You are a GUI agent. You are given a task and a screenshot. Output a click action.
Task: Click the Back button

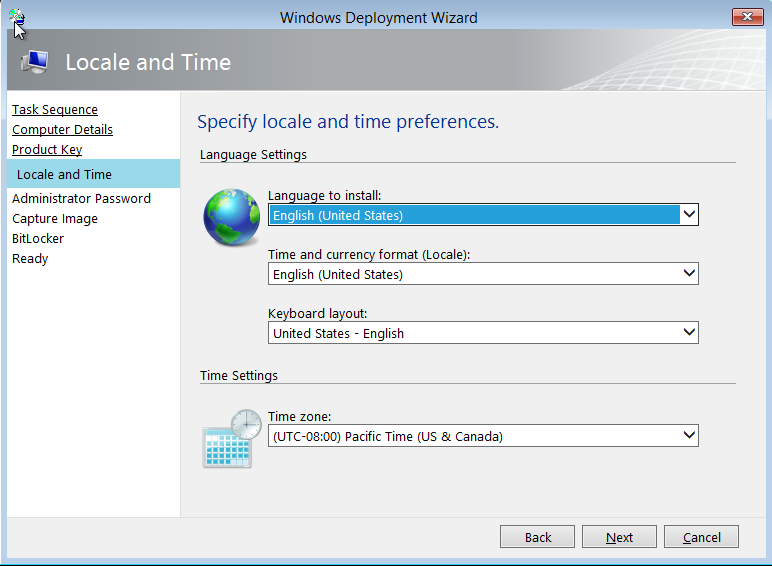coord(537,537)
